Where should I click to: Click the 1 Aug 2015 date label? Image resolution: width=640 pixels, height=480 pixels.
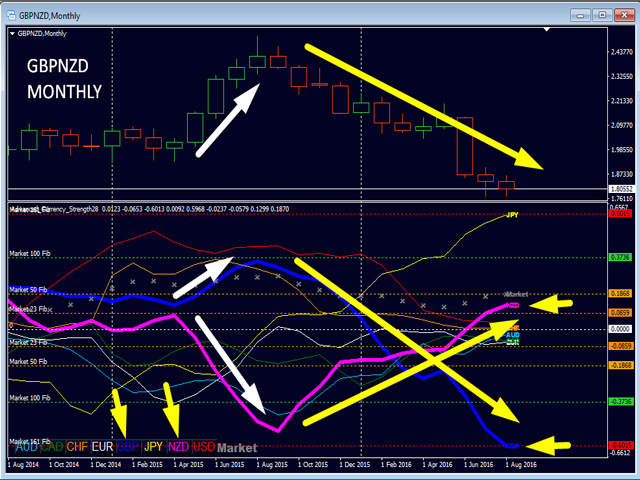[272, 464]
